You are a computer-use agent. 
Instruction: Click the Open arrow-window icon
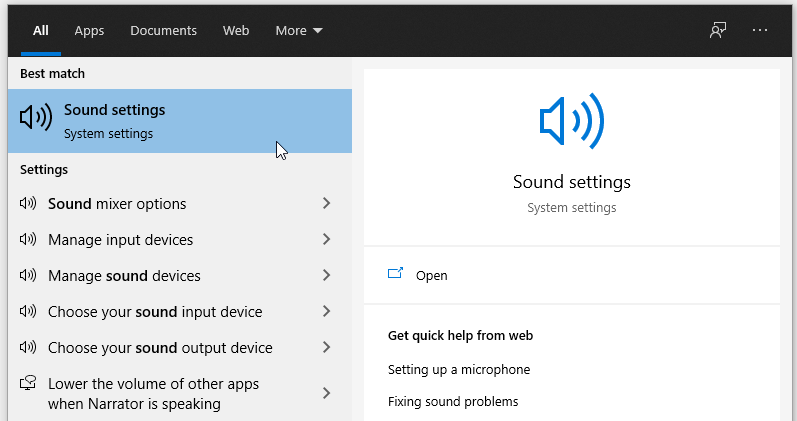[x=395, y=274]
